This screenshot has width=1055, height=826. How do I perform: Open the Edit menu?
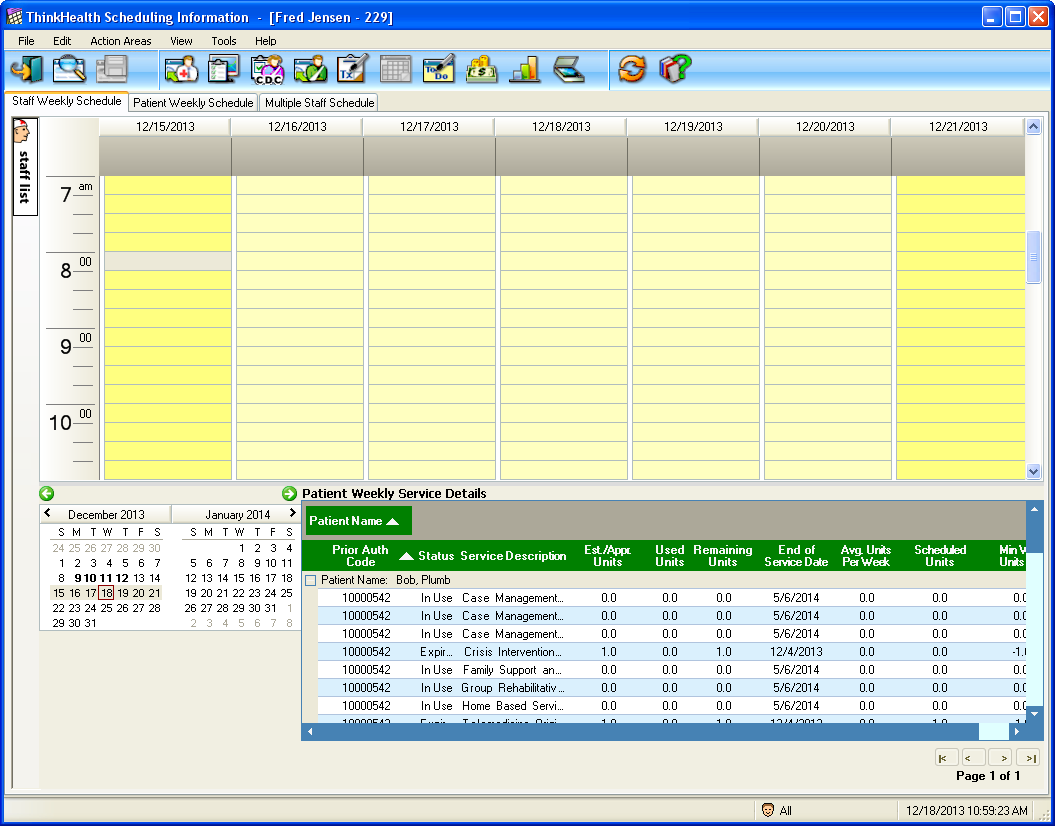(62, 41)
